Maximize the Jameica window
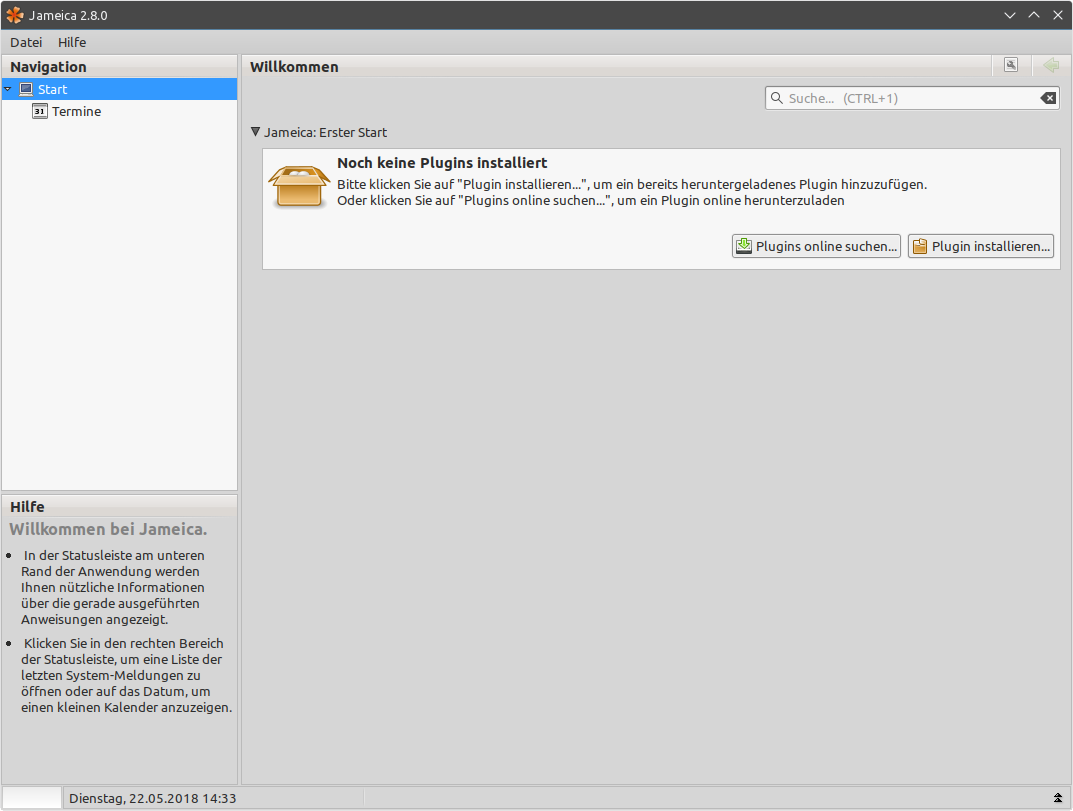1073x811 pixels. coord(1033,15)
